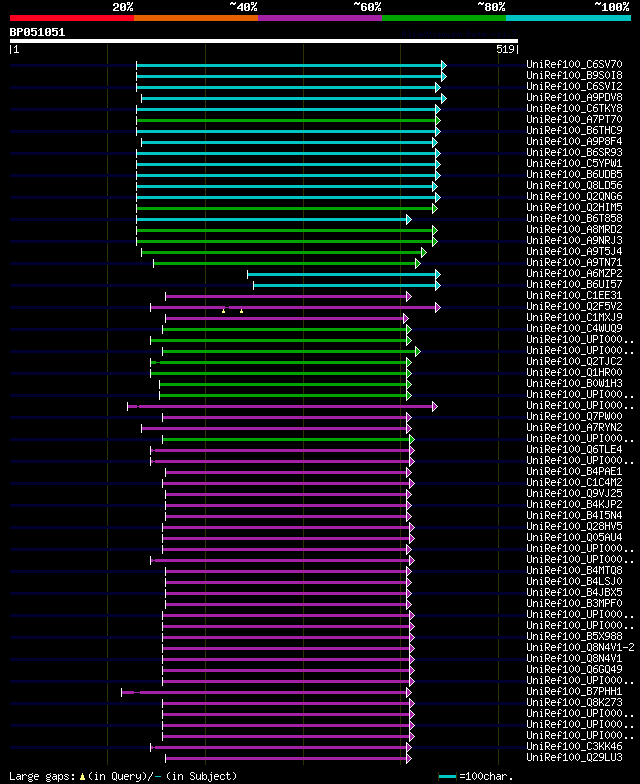Screen dimensions: 640x784
Task: Click the green alignment bar for A9TN71
Action: coord(286,264)
